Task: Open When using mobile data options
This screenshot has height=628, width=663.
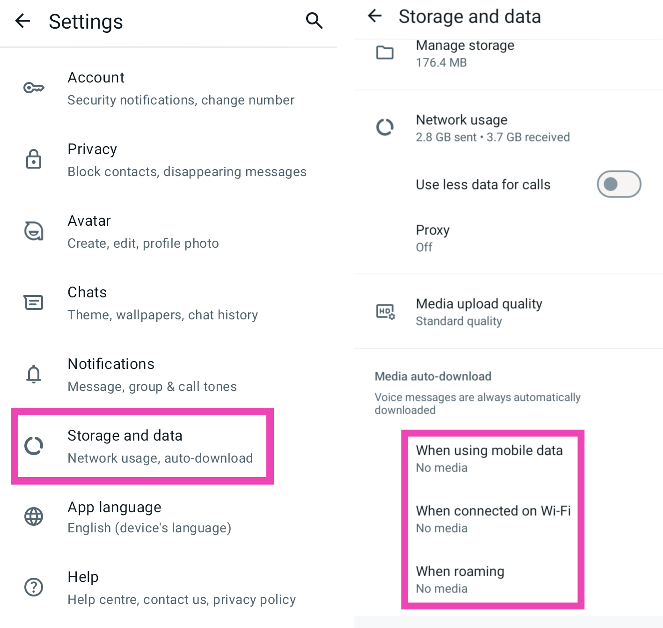Action: [x=489, y=458]
